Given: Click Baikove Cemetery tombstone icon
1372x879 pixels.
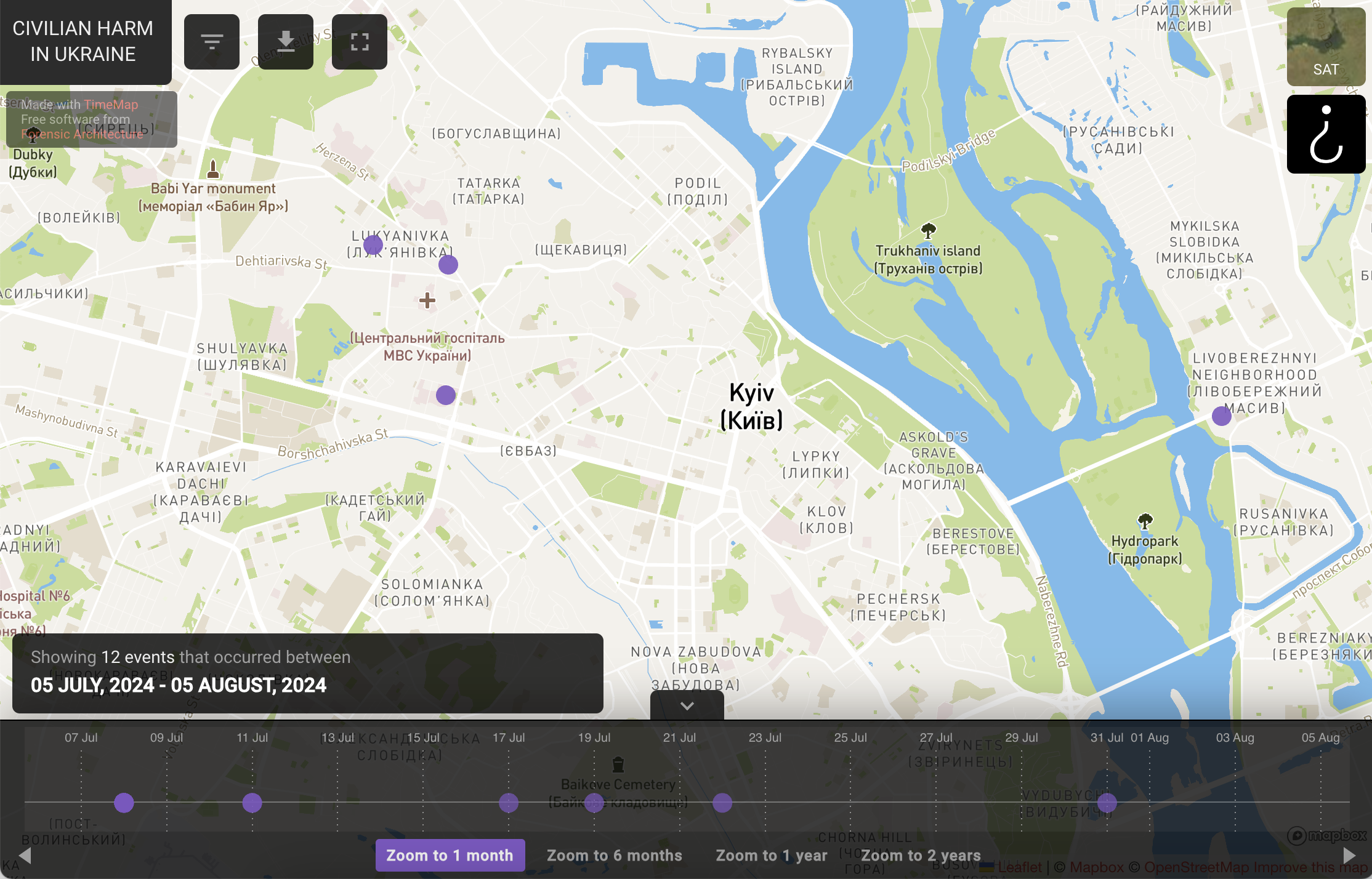Looking at the screenshot, I should (618, 765).
